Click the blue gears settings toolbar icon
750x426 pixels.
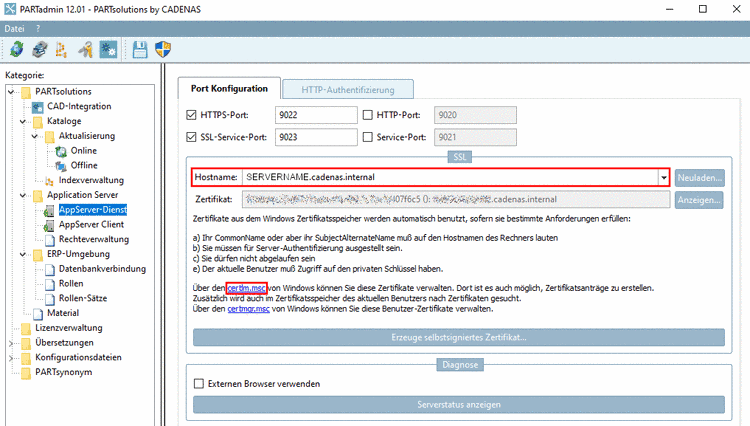pos(108,49)
